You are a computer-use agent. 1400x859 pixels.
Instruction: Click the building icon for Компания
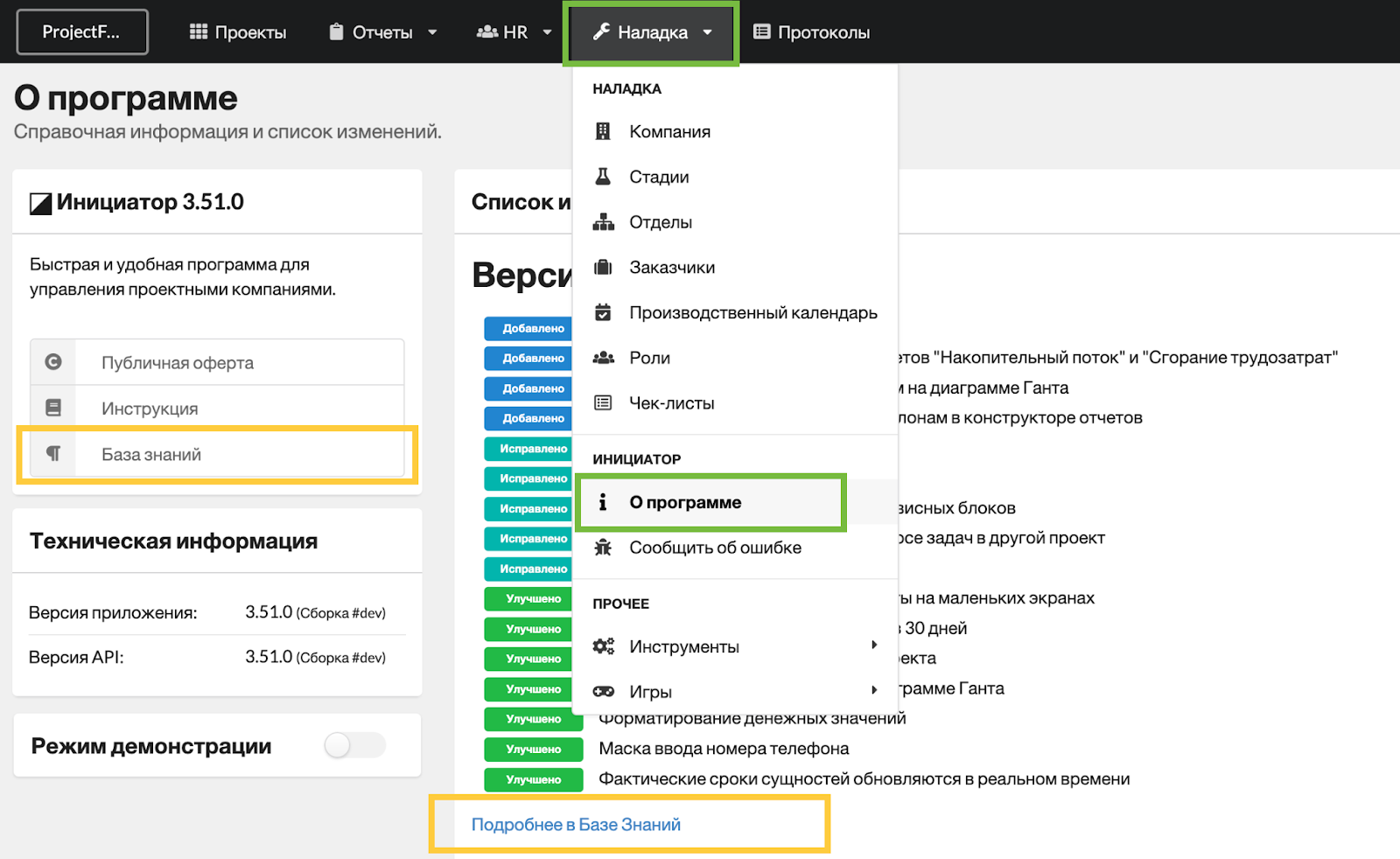pos(603,131)
